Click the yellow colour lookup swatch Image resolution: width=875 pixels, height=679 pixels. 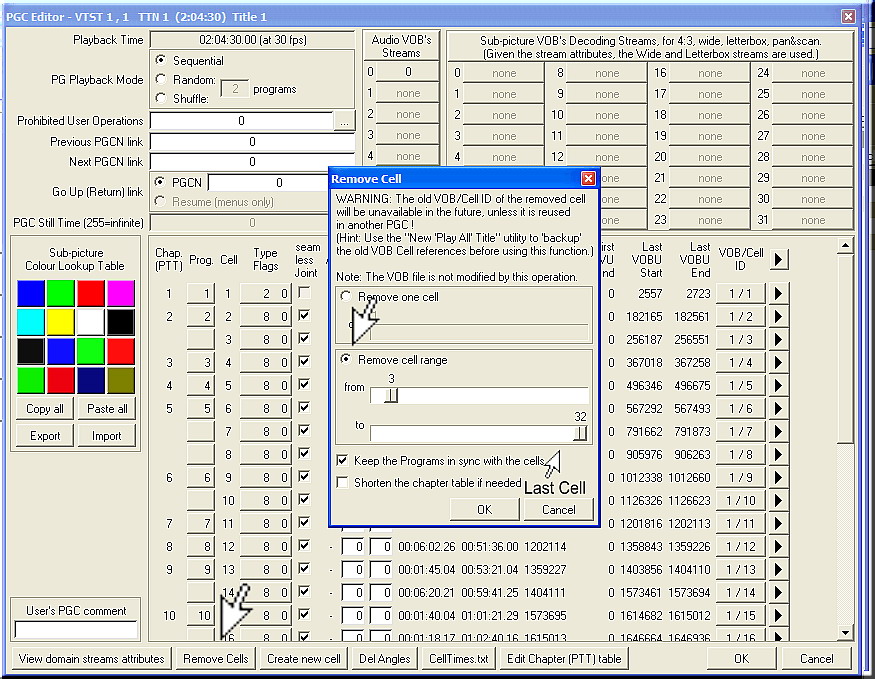pos(61,322)
